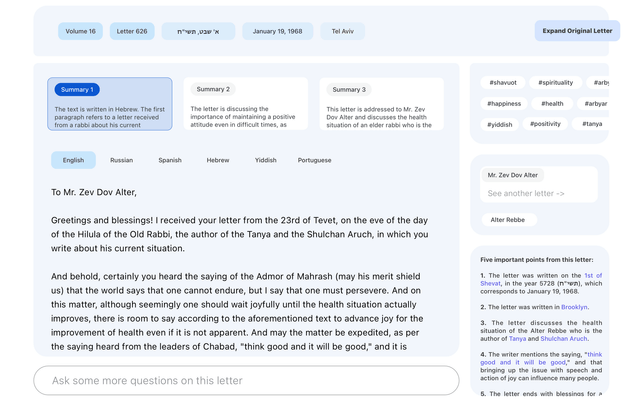Expand the original letter
Screen dimensions: 640x400
pos(577,31)
